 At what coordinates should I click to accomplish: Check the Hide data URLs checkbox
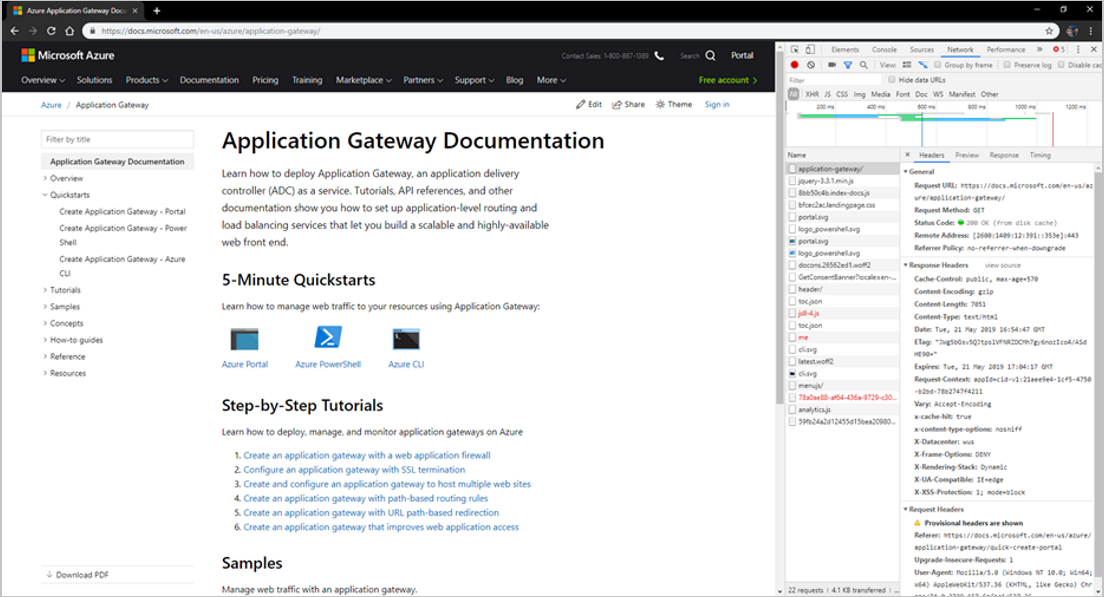tap(892, 80)
